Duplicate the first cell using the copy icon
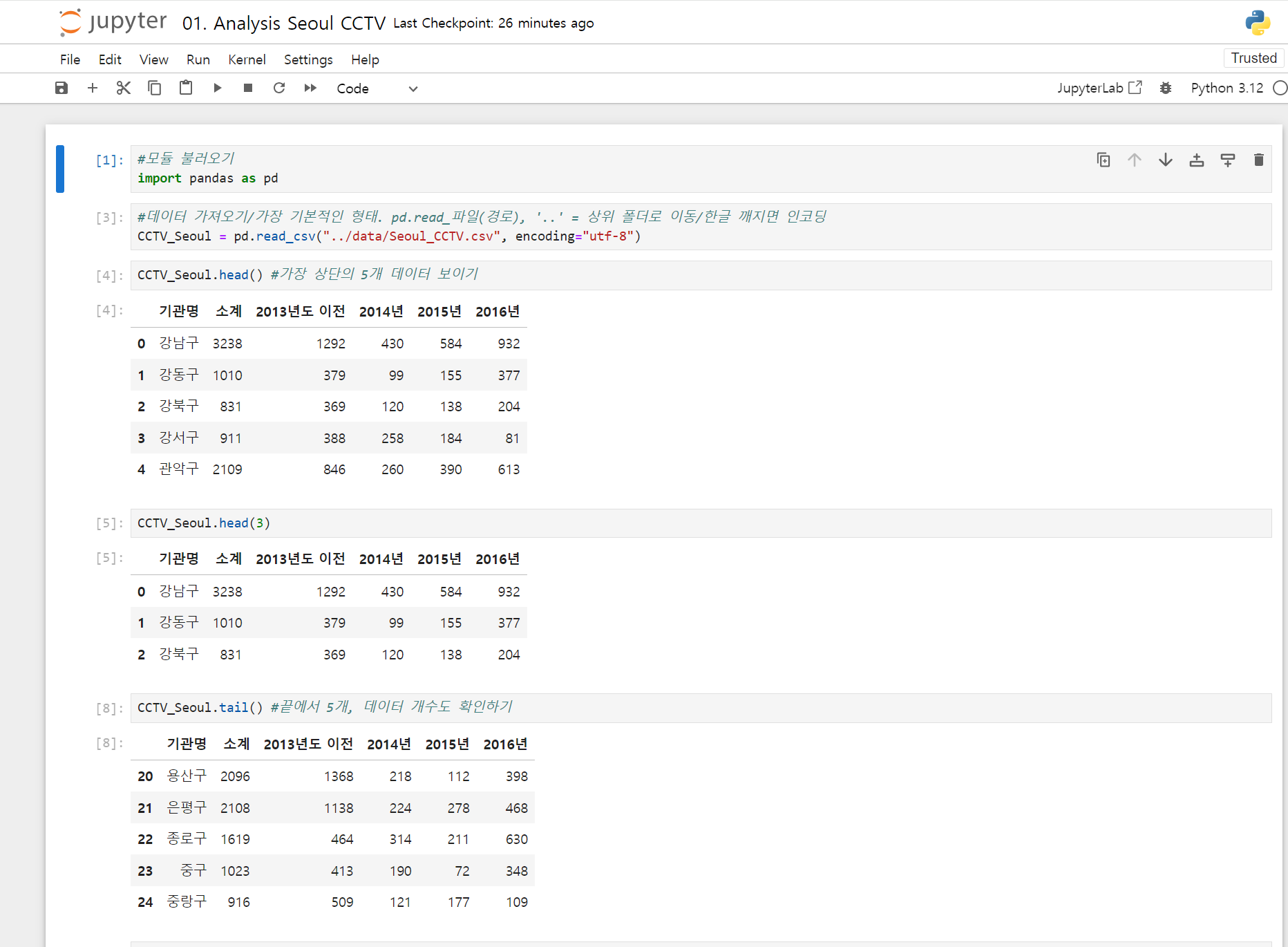1288x947 pixels. point(1104,160)
